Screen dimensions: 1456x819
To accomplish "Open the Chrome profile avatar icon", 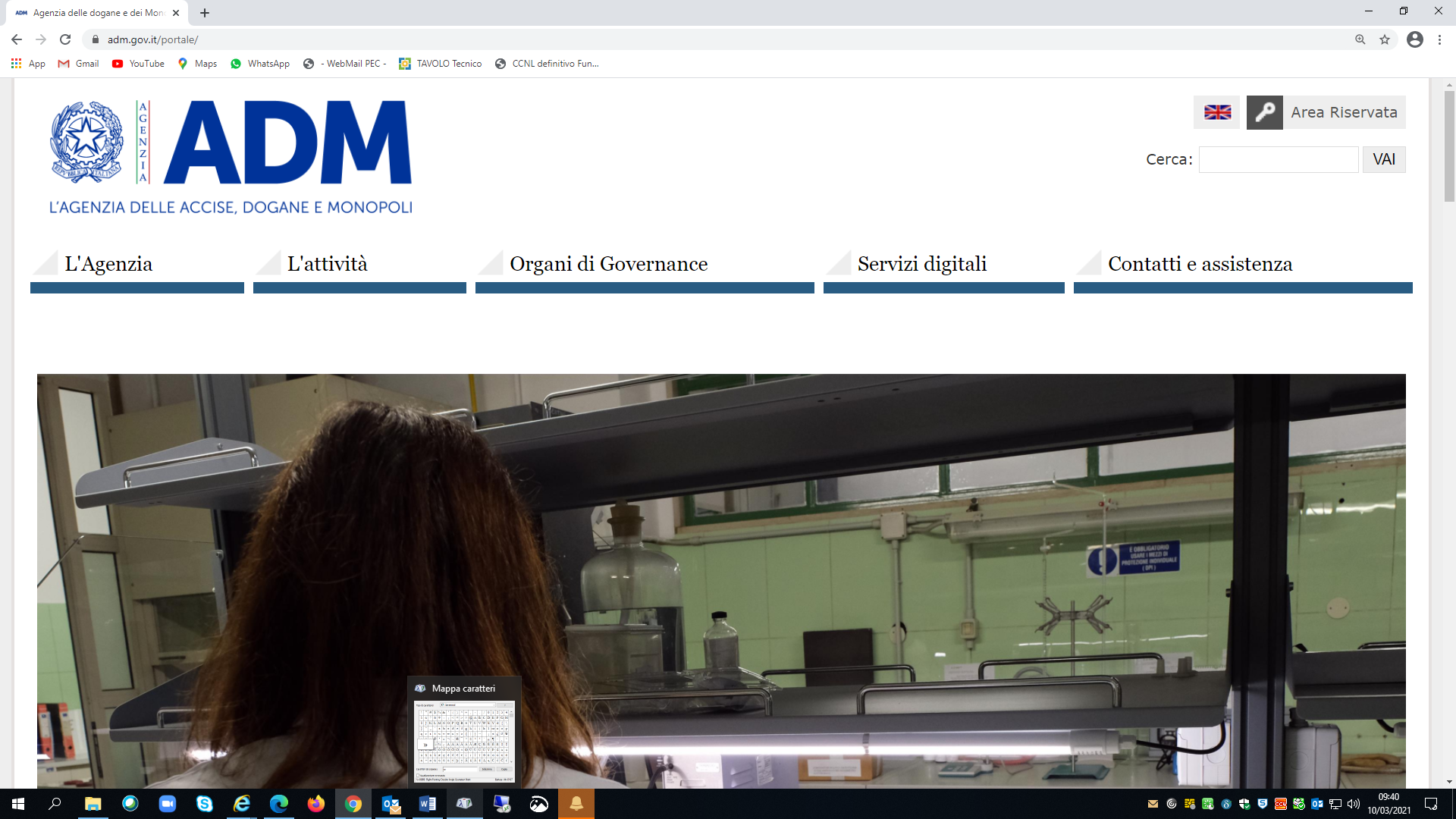I will [x=1414, y=39].
